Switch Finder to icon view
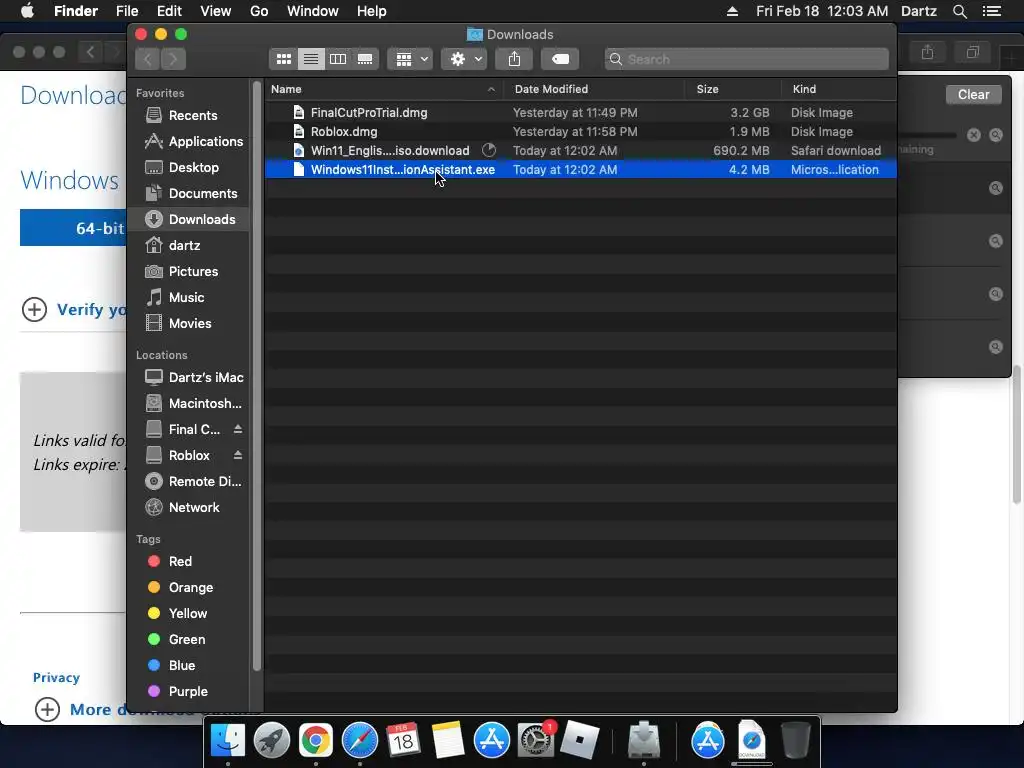This screenshot has height=768, width=1024. tap(283, 59)
